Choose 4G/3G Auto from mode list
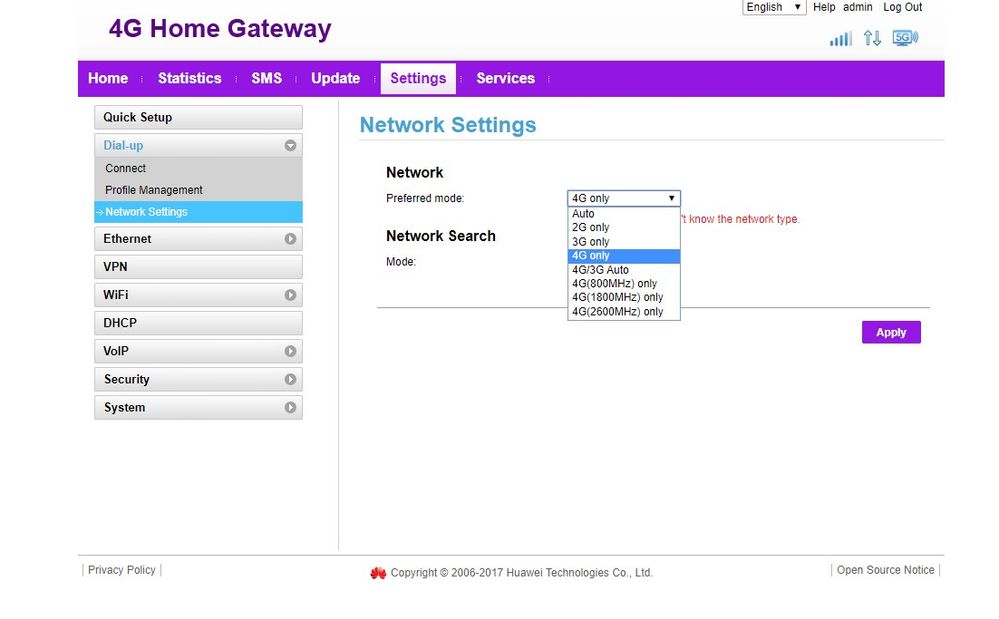Image resolution: width=999 pixels, height=619 pixels. tap(600, 270)
